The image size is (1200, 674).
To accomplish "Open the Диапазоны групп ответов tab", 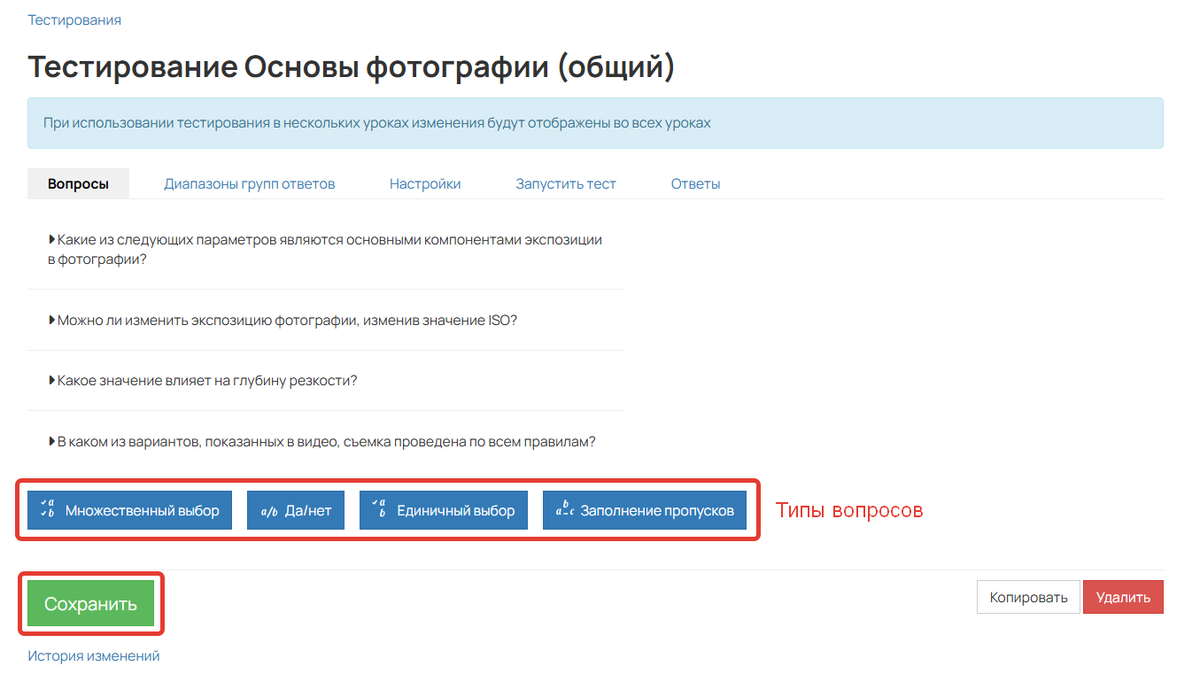I will [x=249, y=184].
